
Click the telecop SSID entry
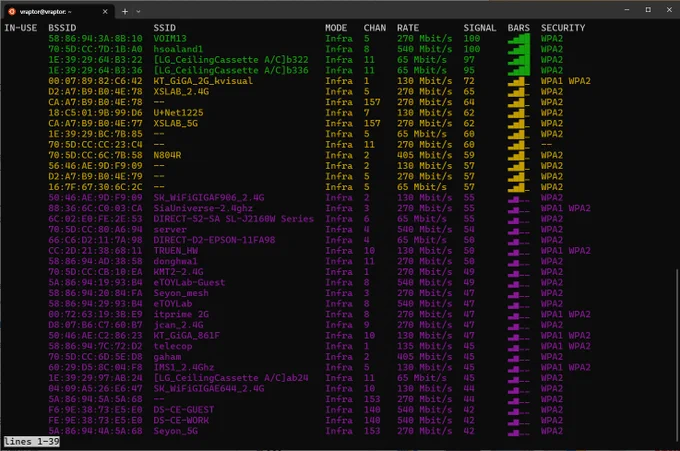point(173,346)
